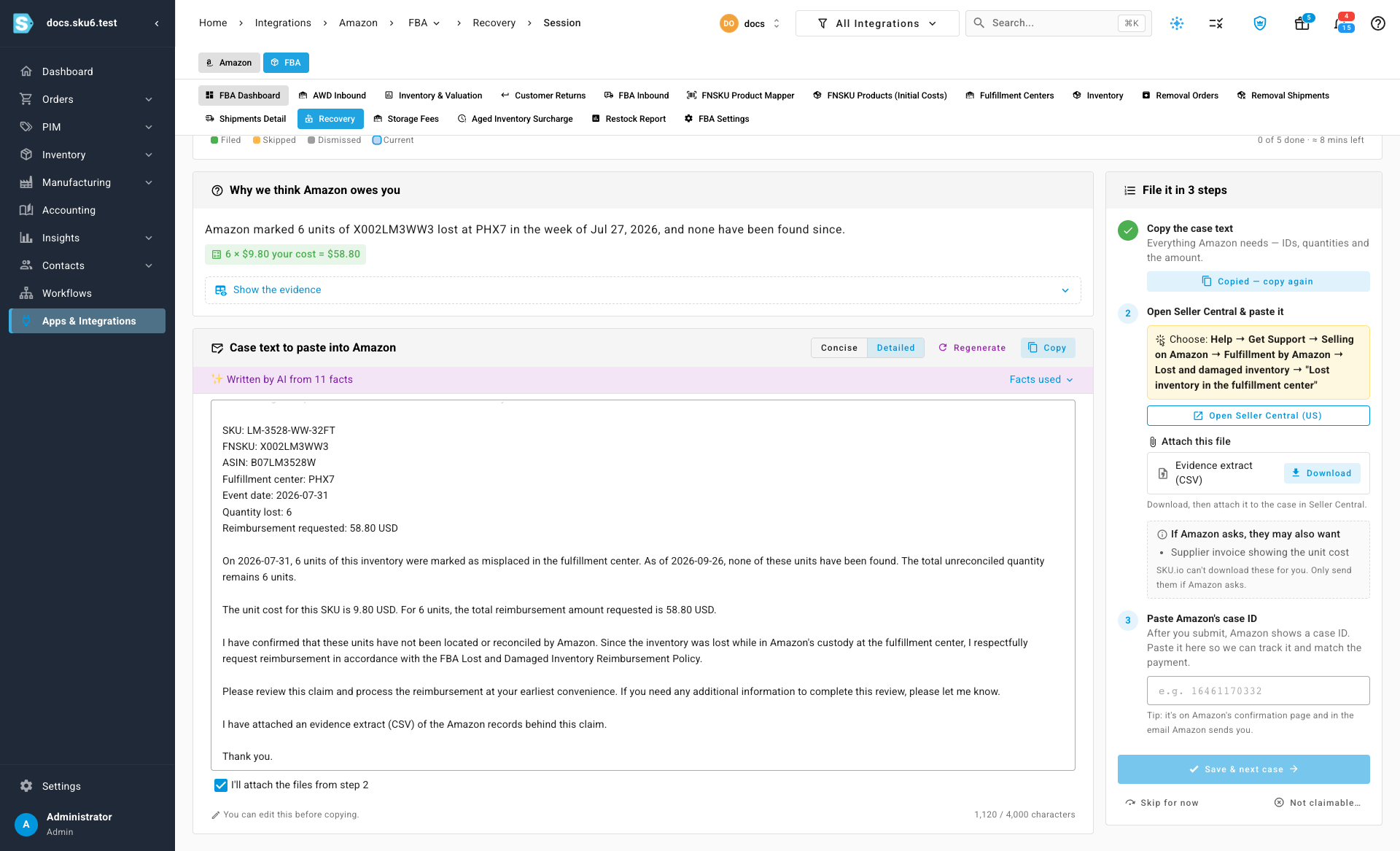Click the magnifier search icon

coord(979,23)
